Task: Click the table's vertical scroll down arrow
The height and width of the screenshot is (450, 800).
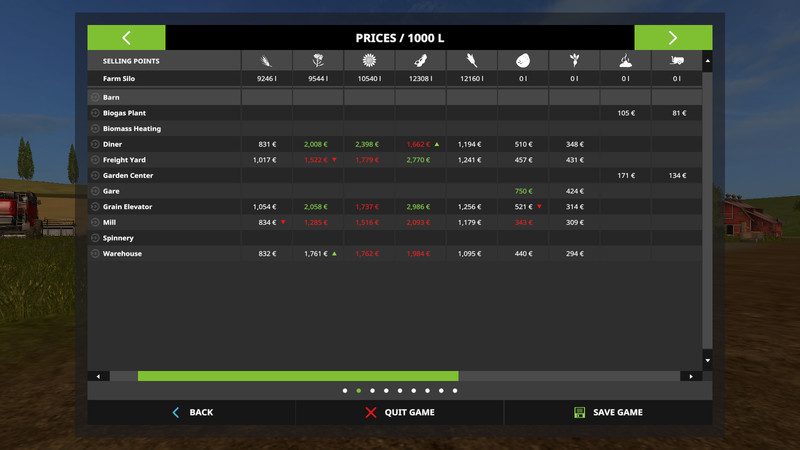Action: click(x=708, y=360)
